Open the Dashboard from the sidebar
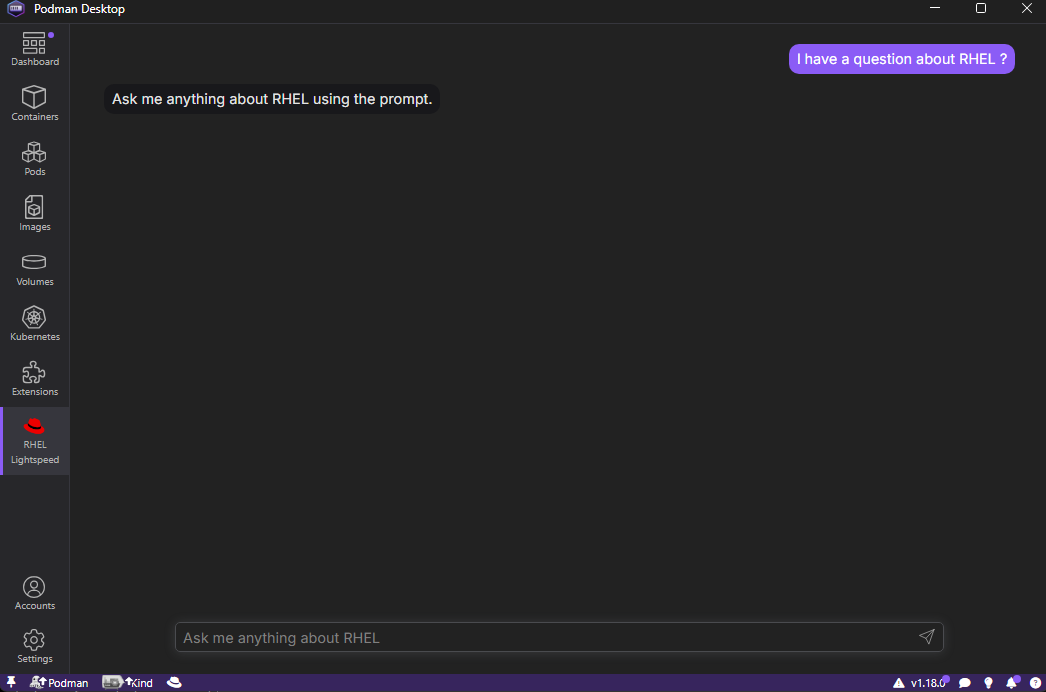1046x692 pixels. tap(35, 49)
